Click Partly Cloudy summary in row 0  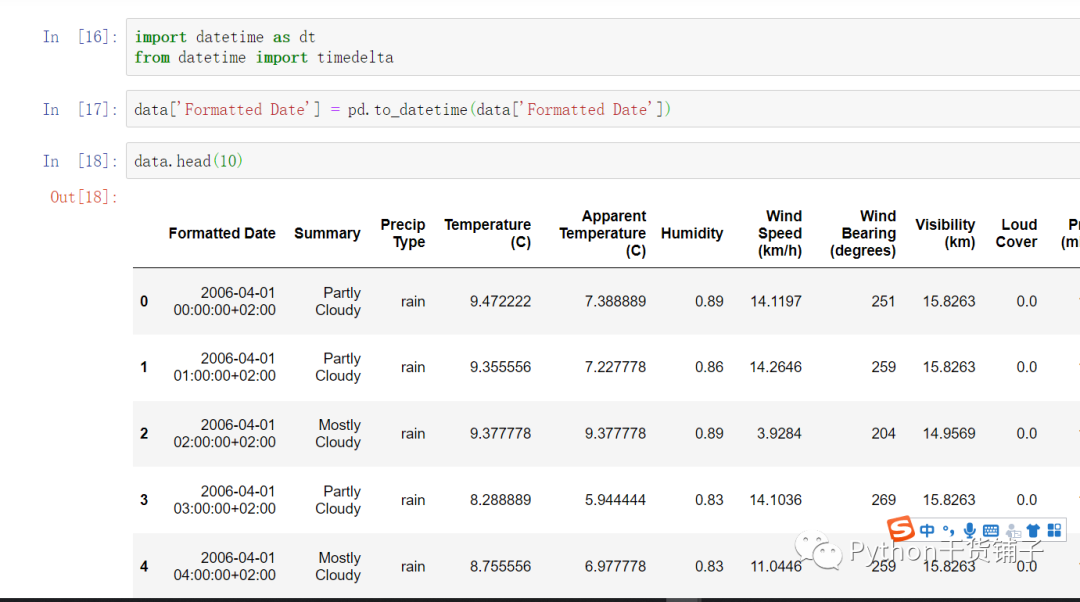[x=338, y=301]
